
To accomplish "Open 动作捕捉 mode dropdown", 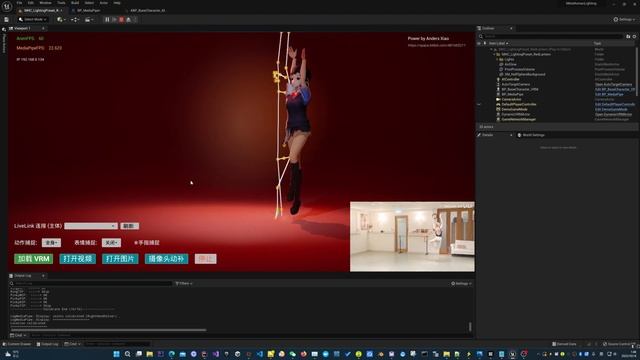I will point(51,242).
